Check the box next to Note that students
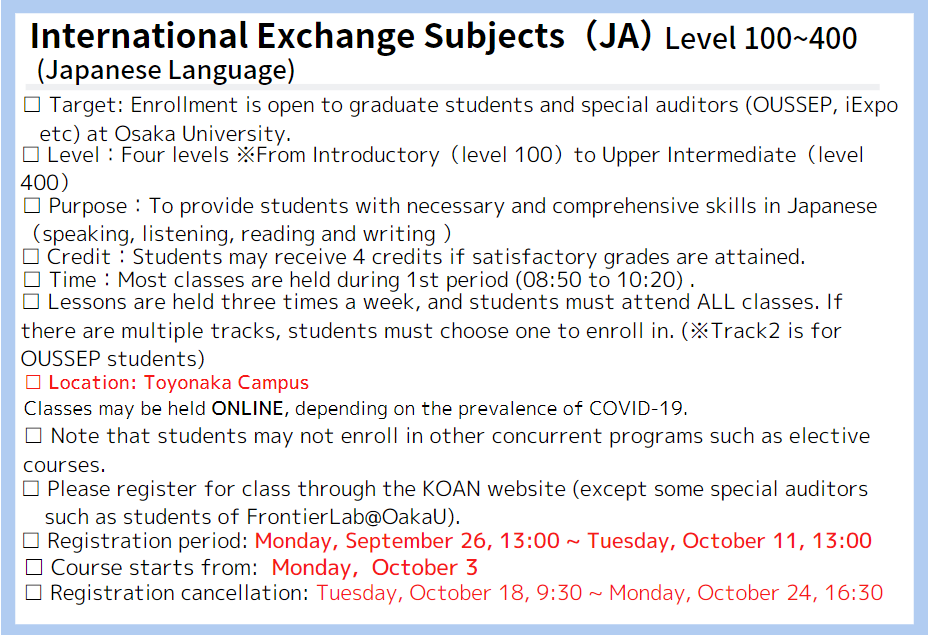Screen dimensions: 928x635 tap(34, 436)
